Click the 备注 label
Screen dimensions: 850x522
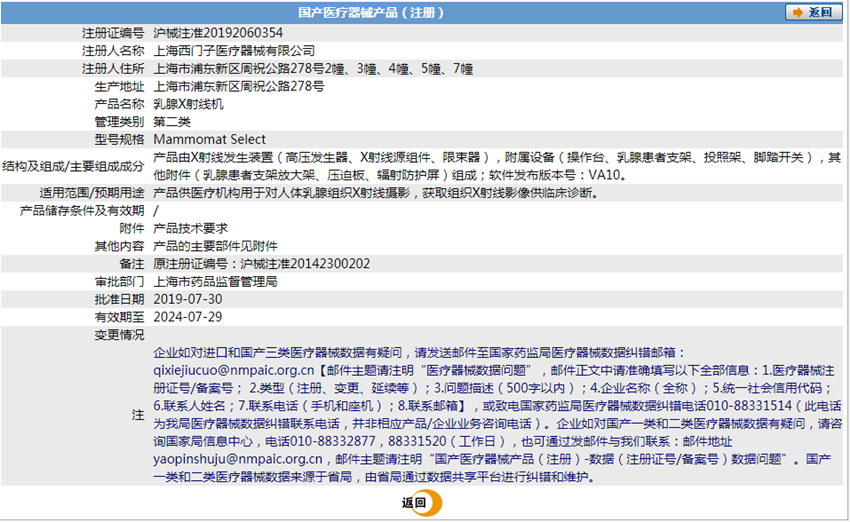coord(132,264)
